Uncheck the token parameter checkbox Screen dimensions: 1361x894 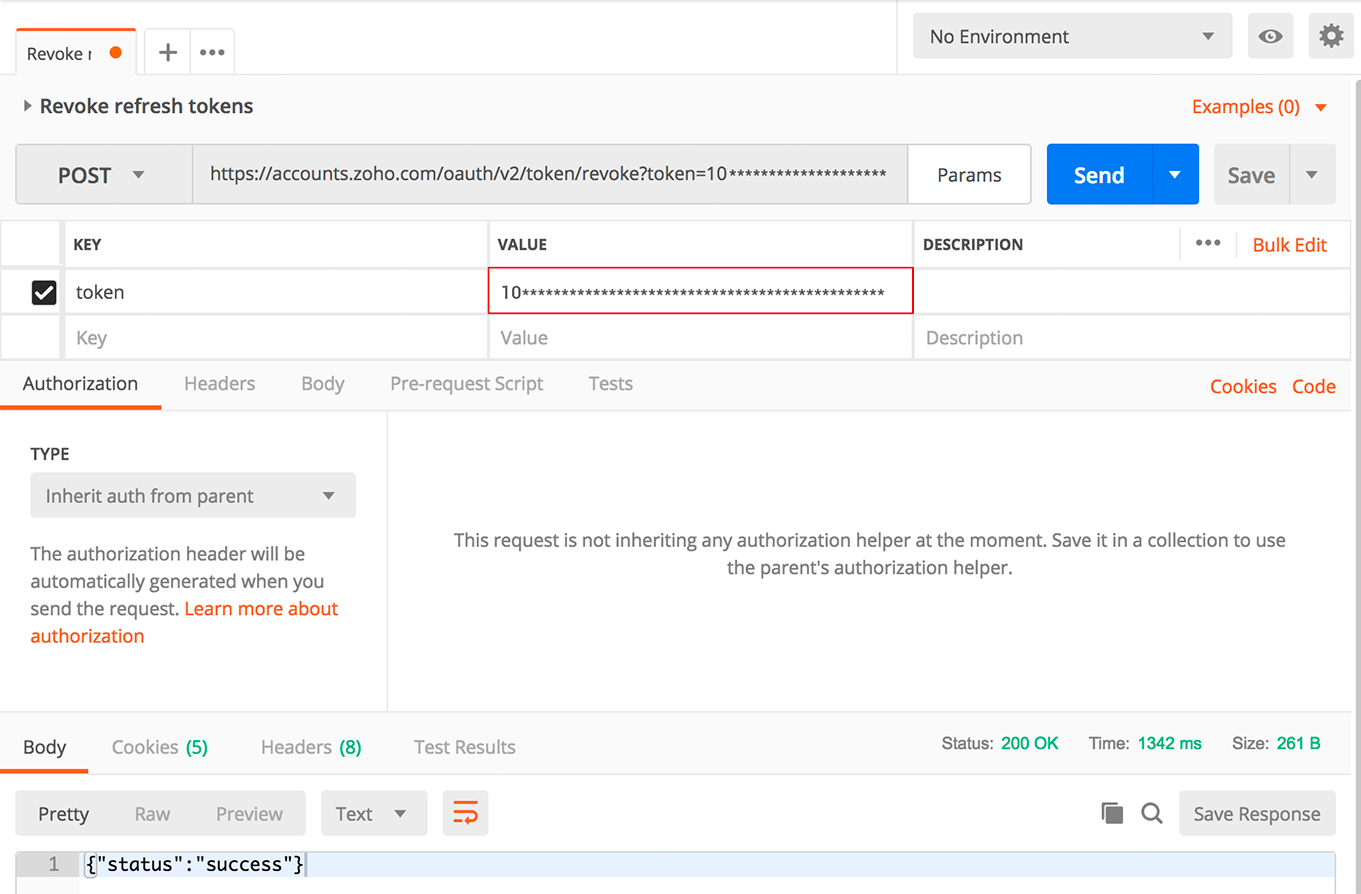44,292
